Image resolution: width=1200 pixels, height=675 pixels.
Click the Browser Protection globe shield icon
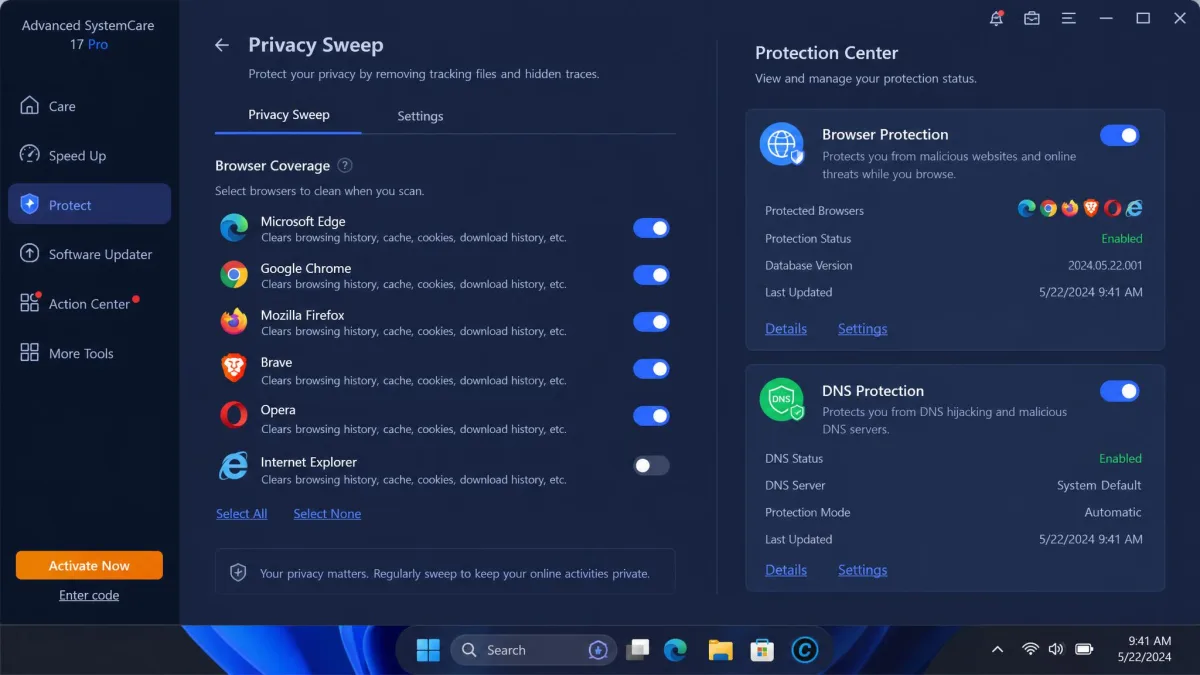[x=782, y=145]
